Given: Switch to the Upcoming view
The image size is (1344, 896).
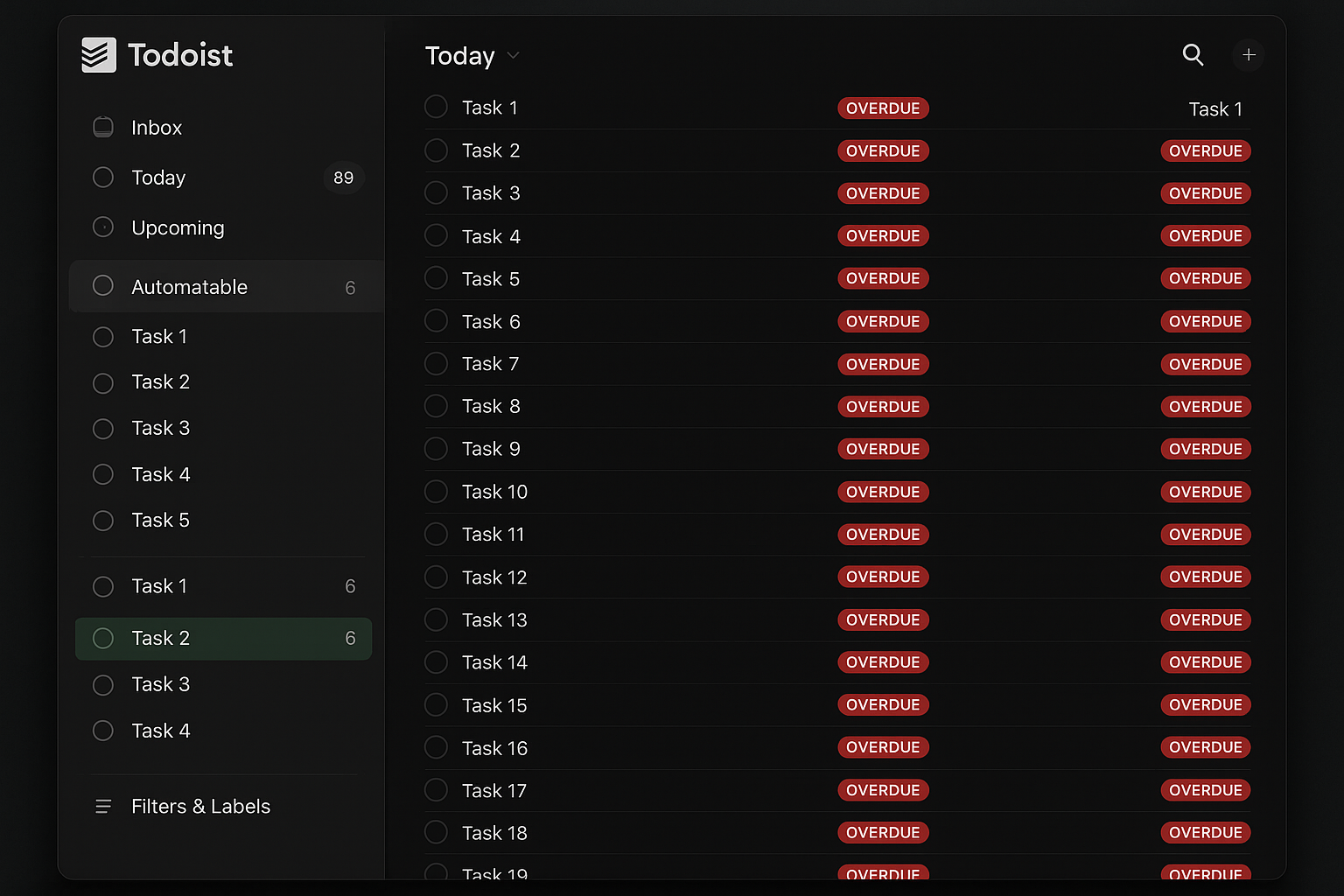Looking at the screenshot, I should pos(178,227).
